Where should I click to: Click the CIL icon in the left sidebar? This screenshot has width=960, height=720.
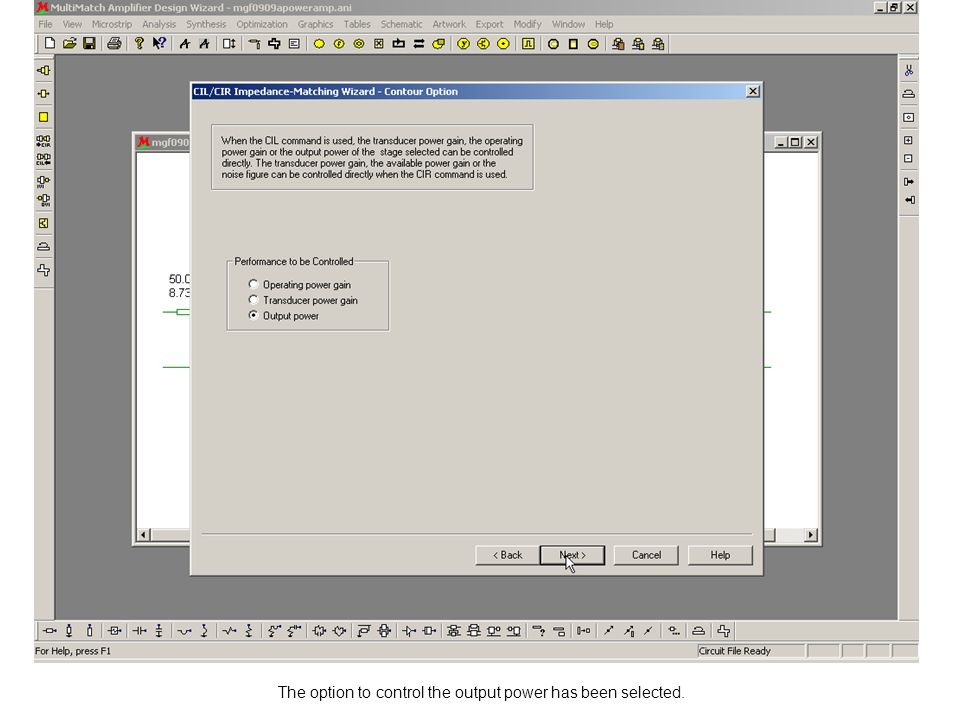coord(43,160)
